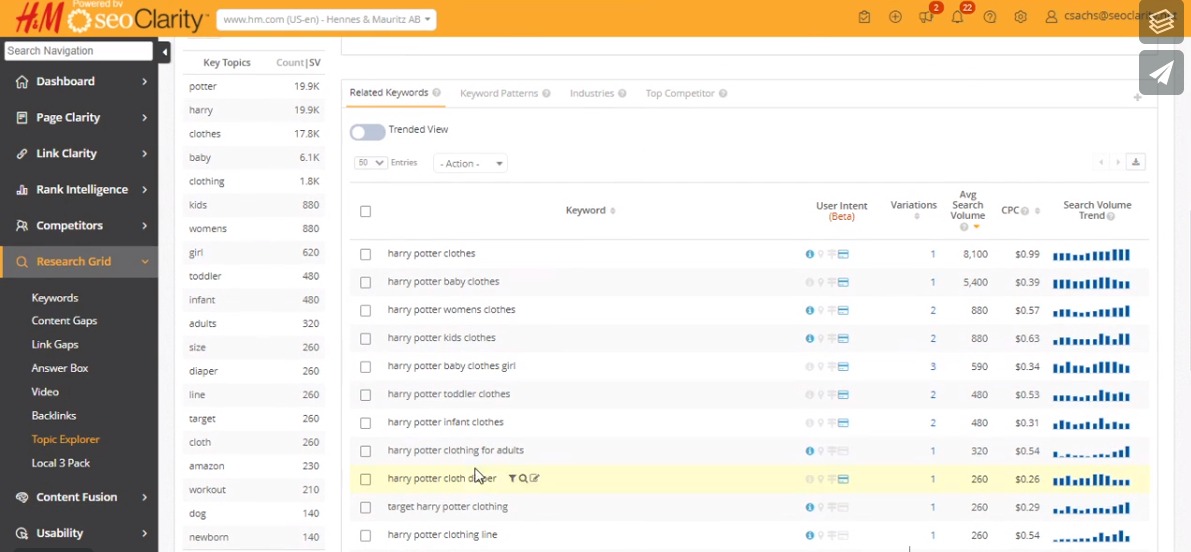The height and width of the screenshot is (552, 1191).
Task: Click the stacked layers overlay icon
Action: coord(1161,22)
